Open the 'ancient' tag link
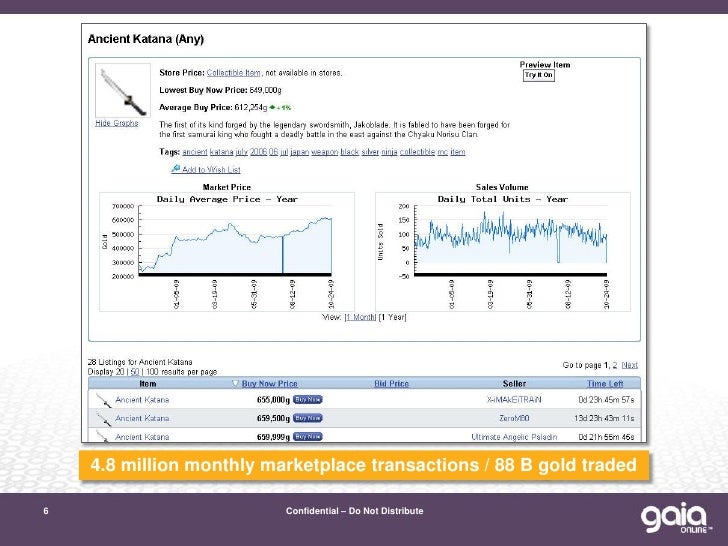This screenshot has height=546, width=728. tap(195, 152)
